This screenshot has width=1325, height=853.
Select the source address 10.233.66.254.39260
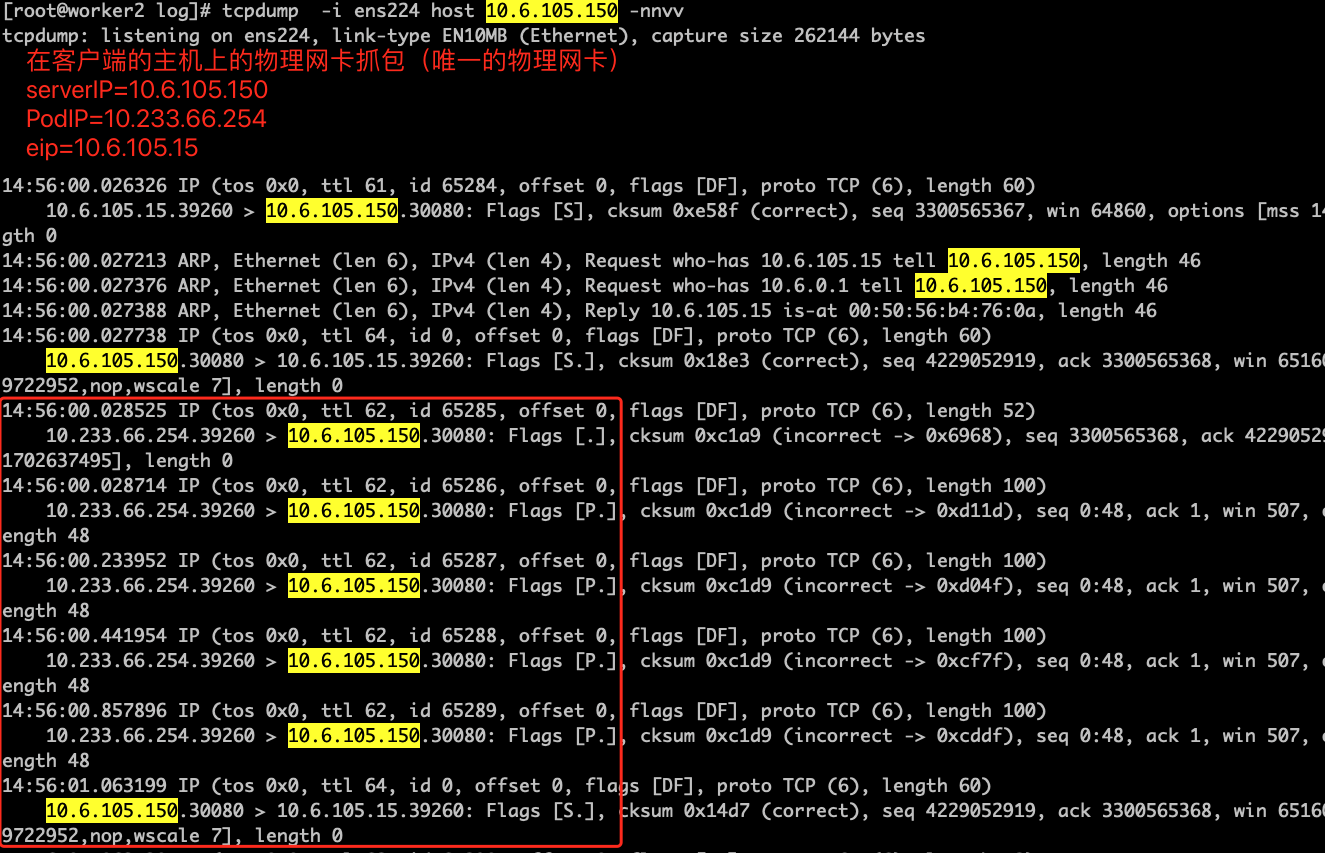[150, 435]
